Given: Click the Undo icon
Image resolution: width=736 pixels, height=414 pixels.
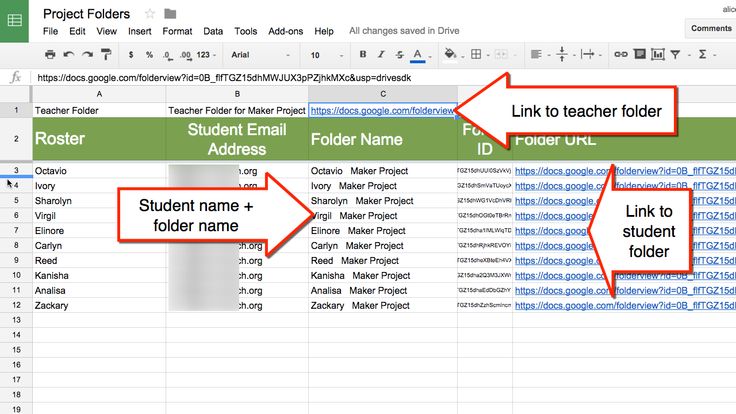Looking at the screenshot, I should (x=69, y=54).
